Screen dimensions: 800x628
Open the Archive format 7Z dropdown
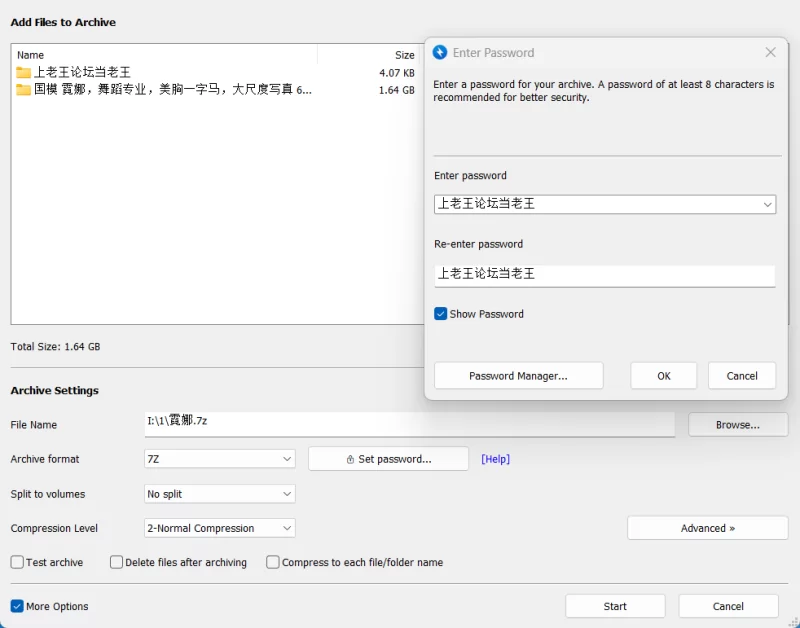tap(220, 459)
